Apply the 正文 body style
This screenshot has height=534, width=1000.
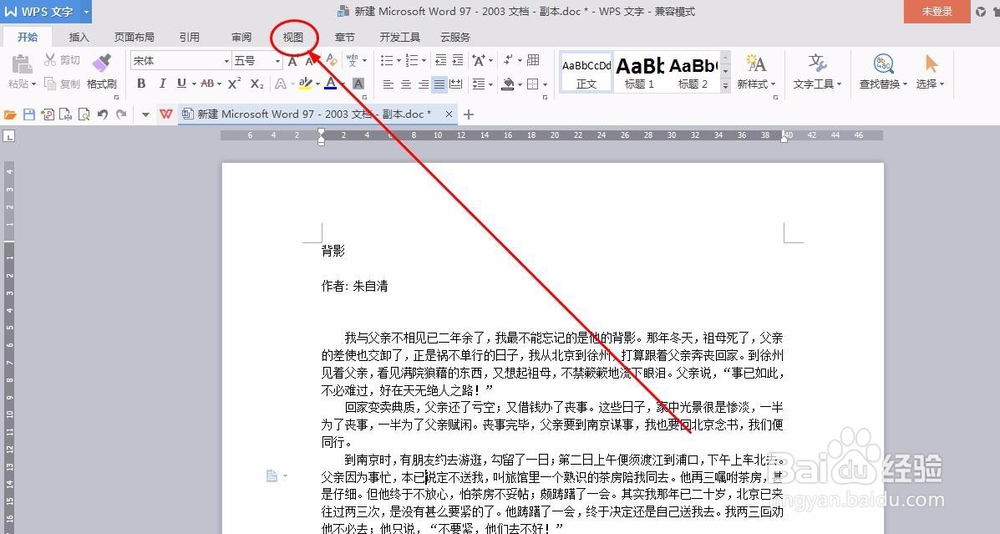coord(587,72)
